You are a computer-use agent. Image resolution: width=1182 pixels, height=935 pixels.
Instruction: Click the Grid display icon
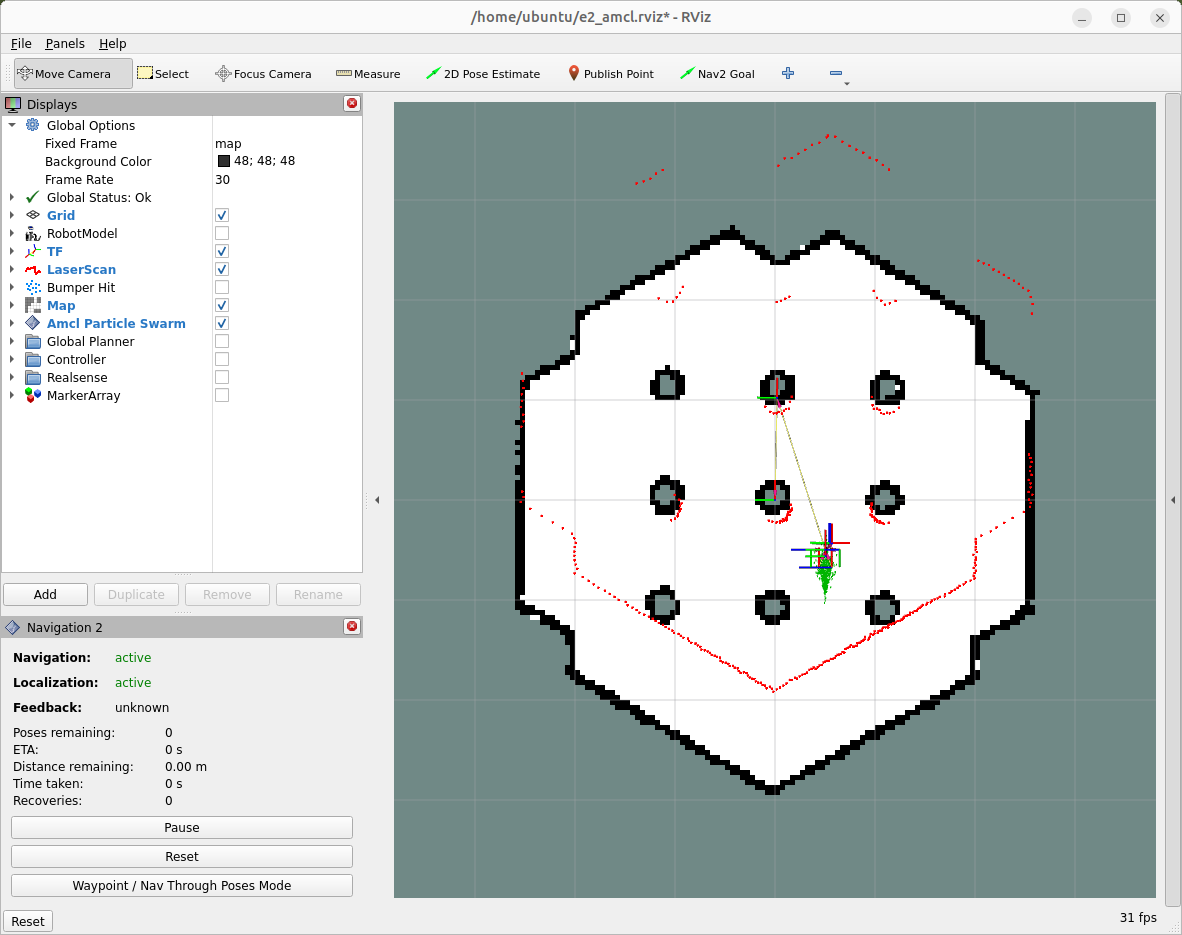click(x=32, y=215)
